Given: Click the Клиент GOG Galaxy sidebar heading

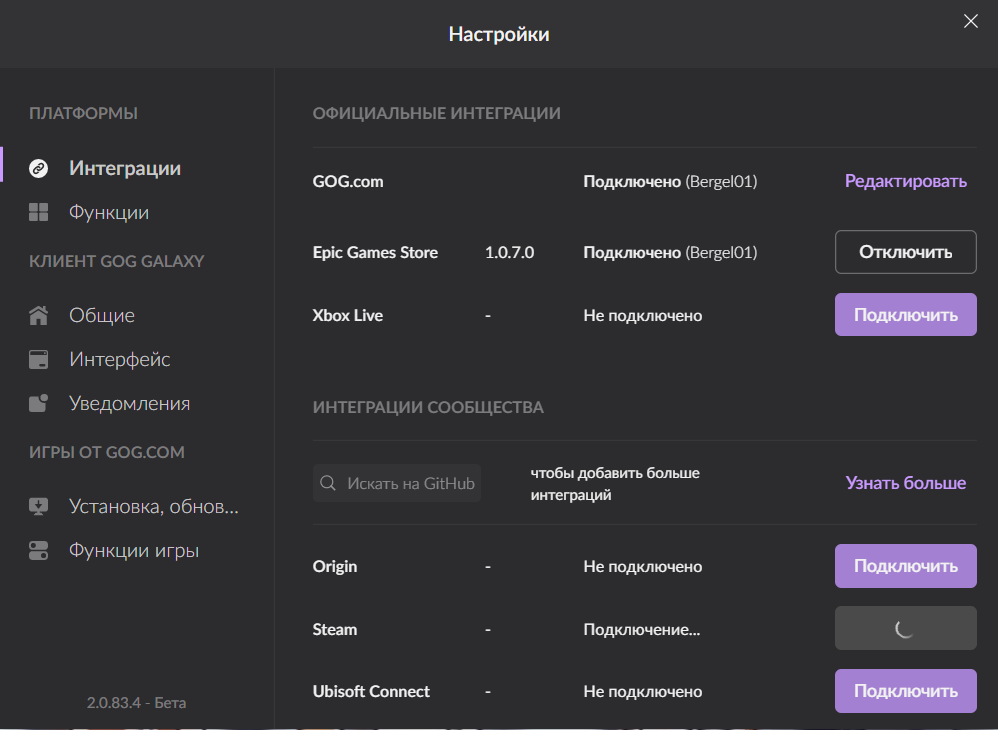Looking at the screenshot, I should pos(116,261).
